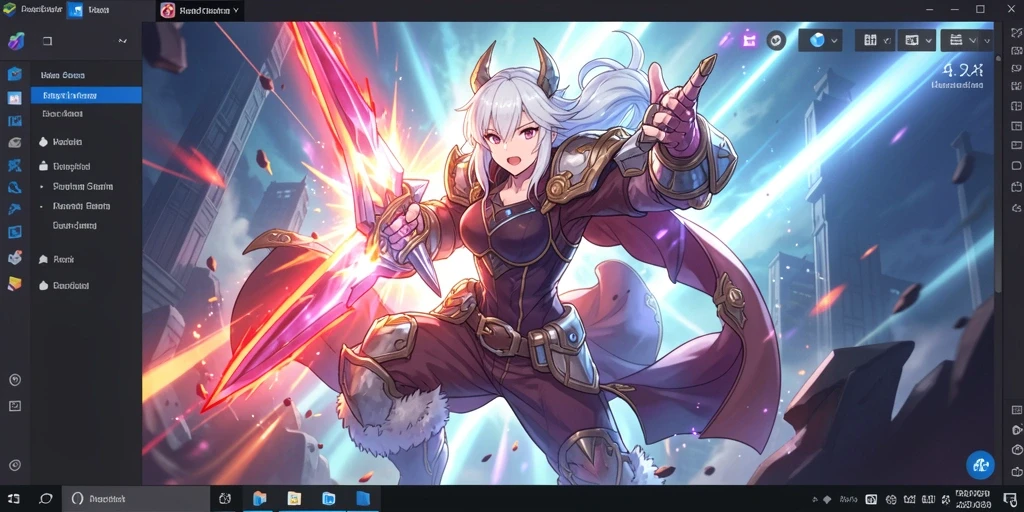Open the picture gallery icon in left strip
Viewport: 1024px width, 512px height.
click(14, 98)
